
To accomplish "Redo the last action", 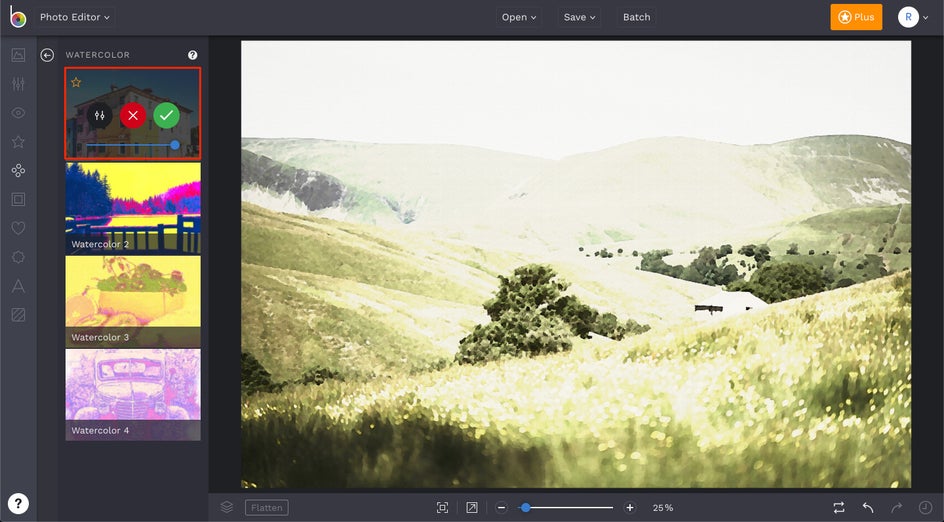I will click(x=896, y=508).
